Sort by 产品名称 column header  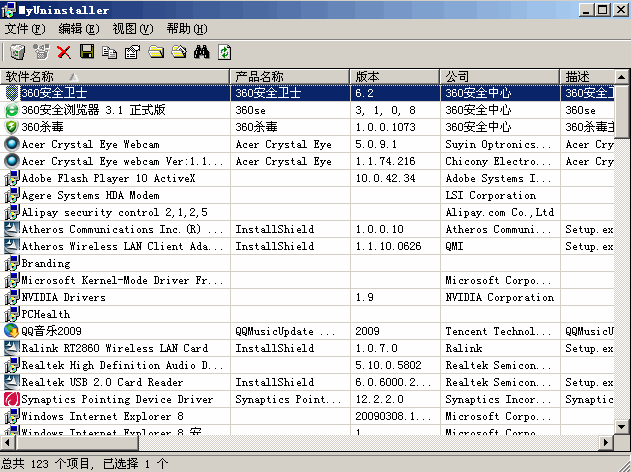click(x=290, y=76)
